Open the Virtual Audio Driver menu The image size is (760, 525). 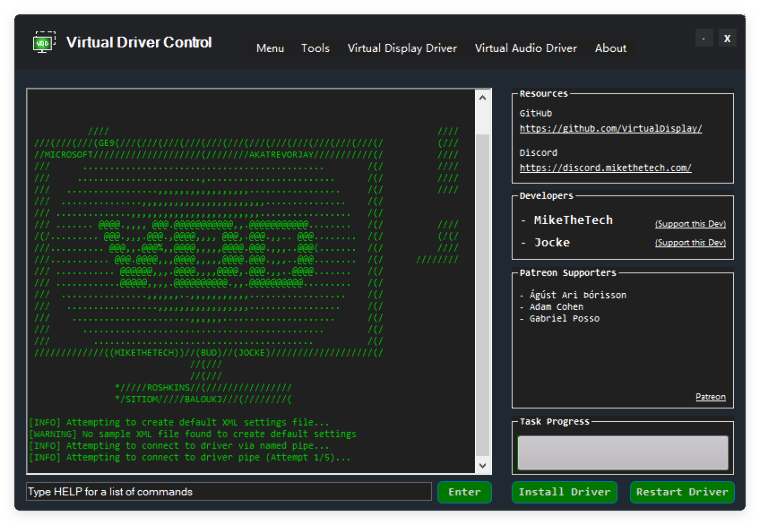point(525,48)
